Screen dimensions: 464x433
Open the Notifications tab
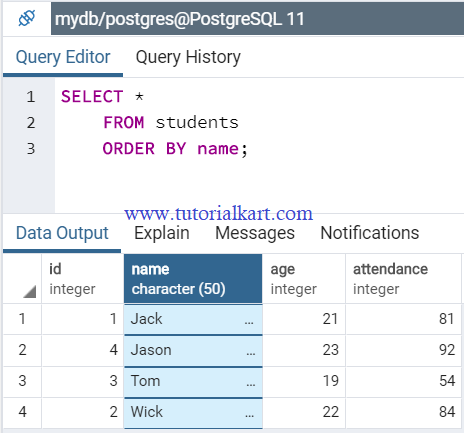[370, 233]
